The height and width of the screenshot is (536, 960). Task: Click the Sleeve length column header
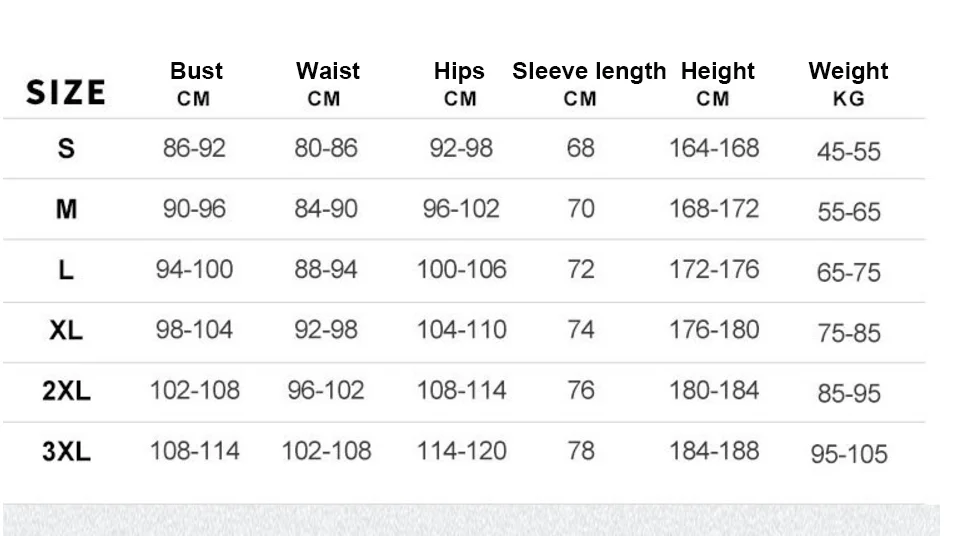click(x=588, y=83)
